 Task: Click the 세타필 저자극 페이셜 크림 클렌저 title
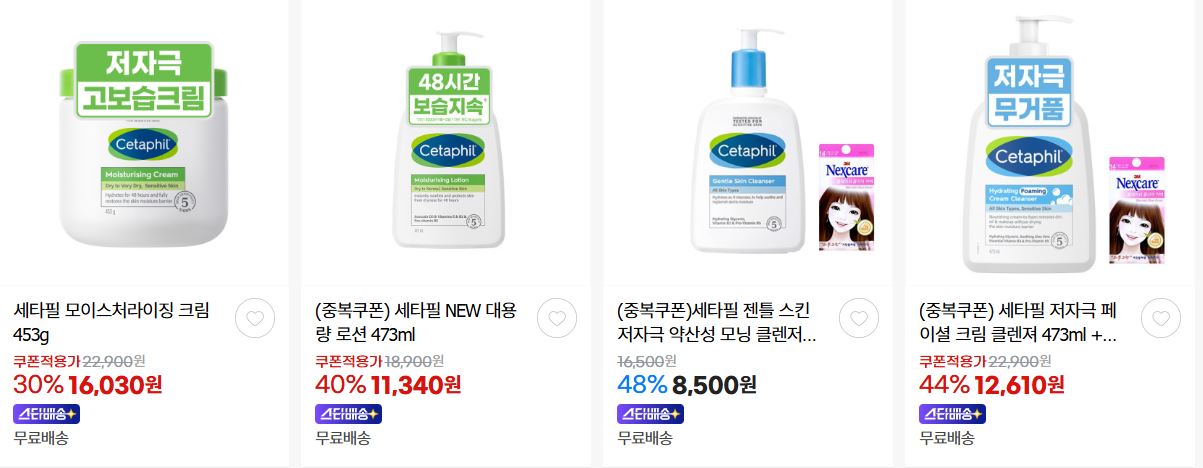1018,322
